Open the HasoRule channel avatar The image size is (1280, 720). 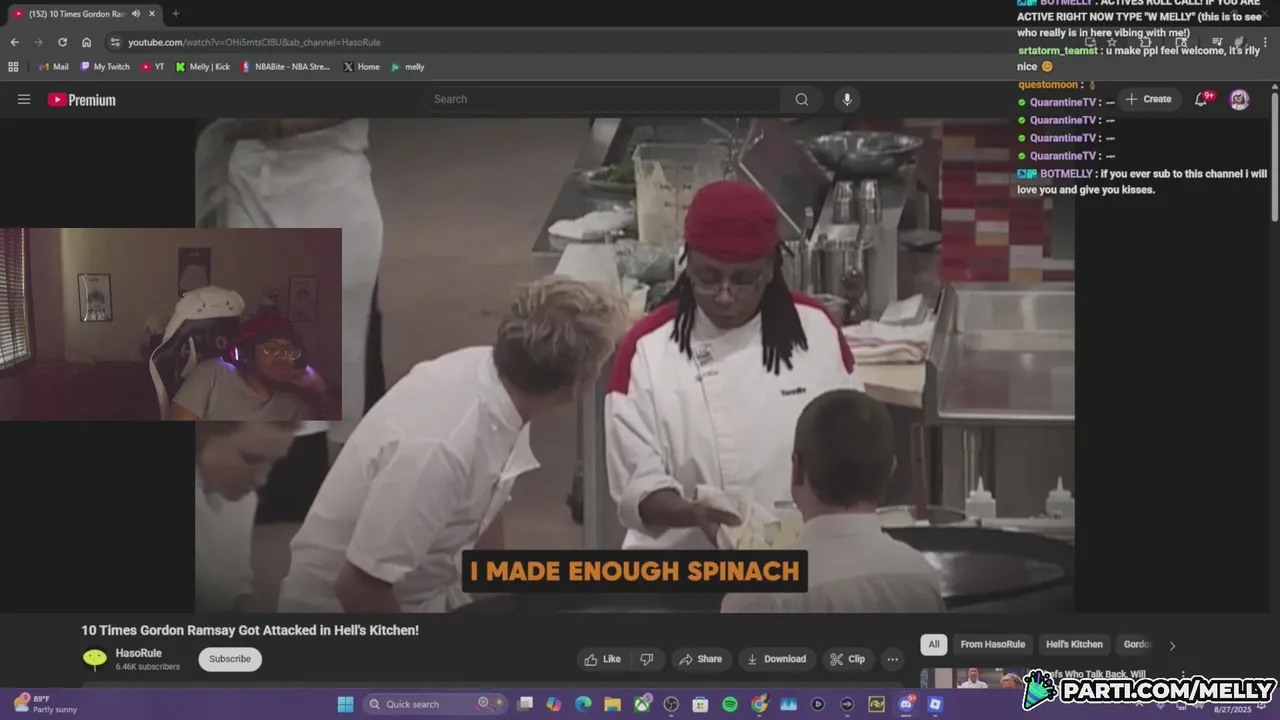click(x=95, y=659)
